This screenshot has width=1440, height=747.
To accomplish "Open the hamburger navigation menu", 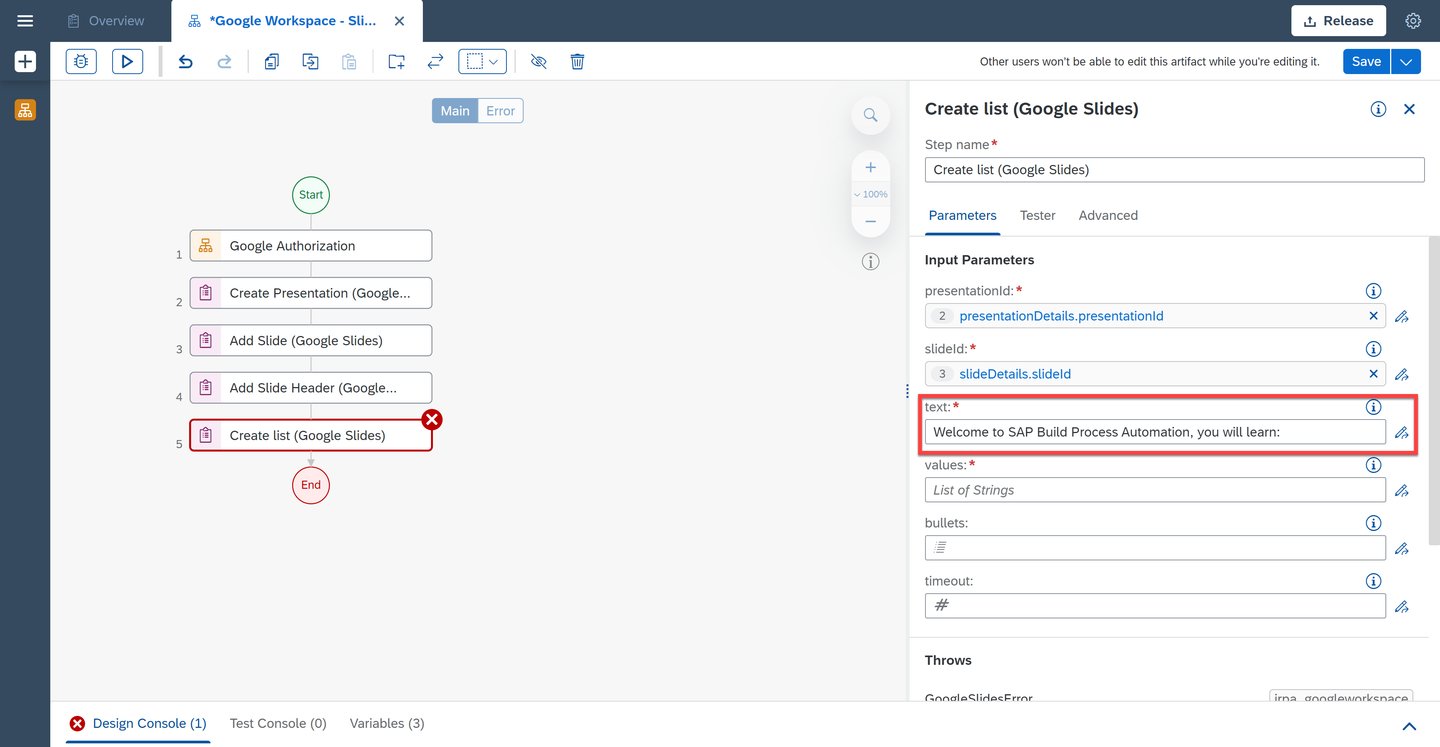I will [25, 21].
